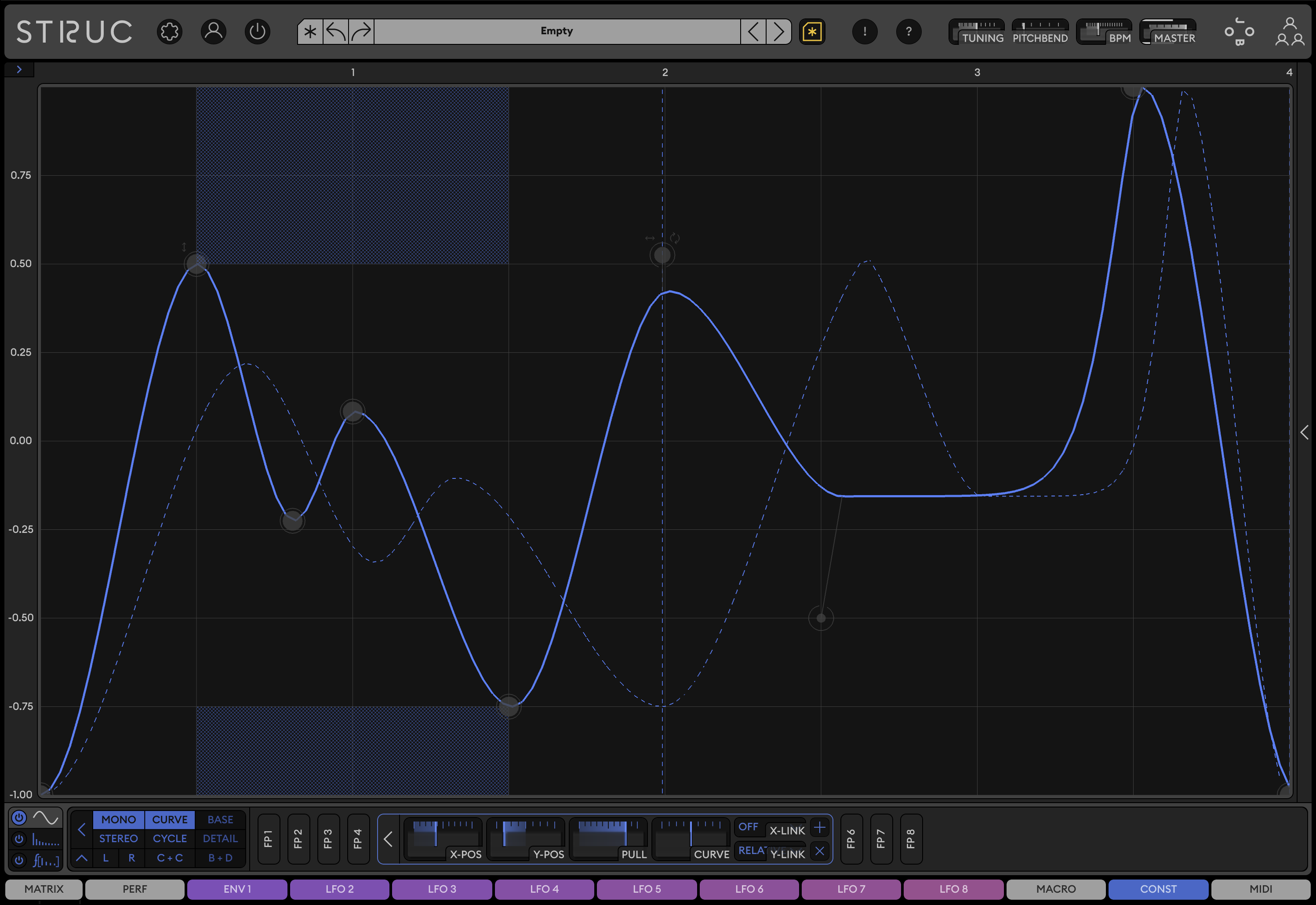The image size is (1316, 905).
Task: Open the Empty preset name field
Action: coord(556,32)
